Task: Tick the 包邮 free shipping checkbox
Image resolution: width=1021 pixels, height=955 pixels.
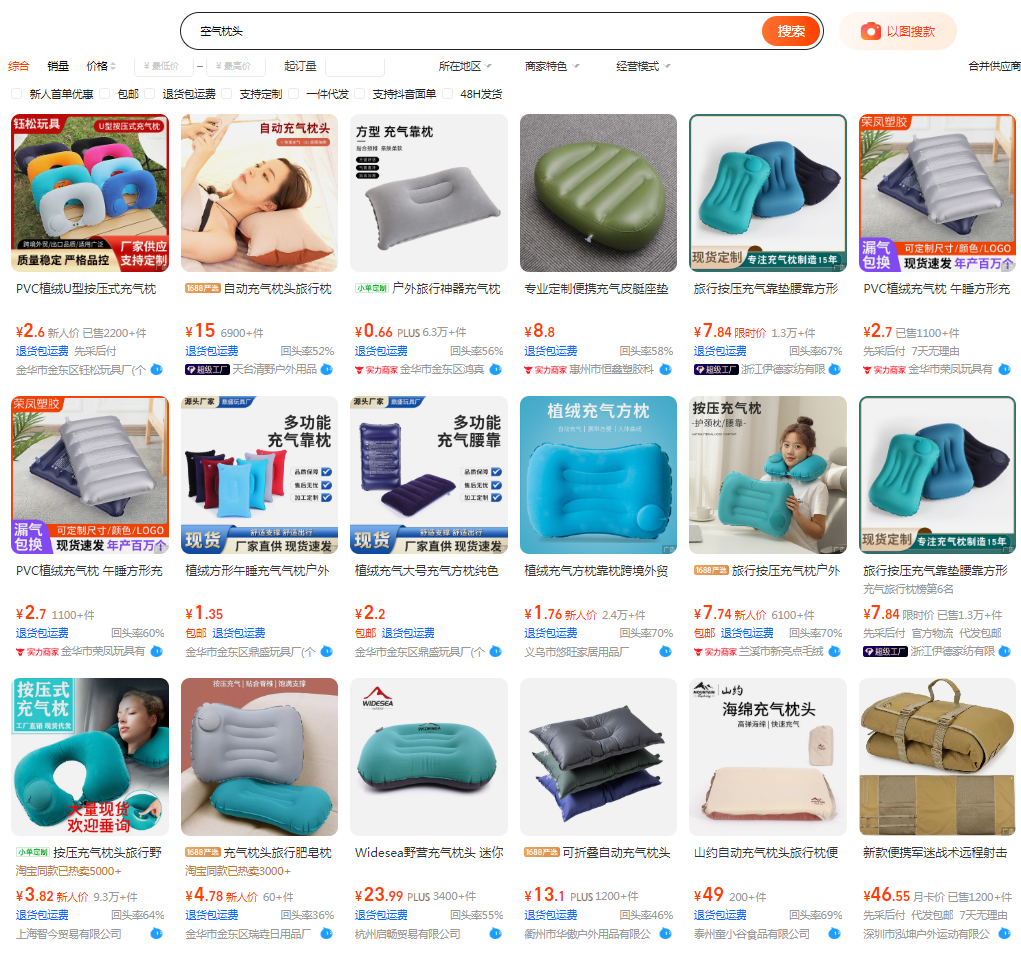Action: [x=105, y=94]
